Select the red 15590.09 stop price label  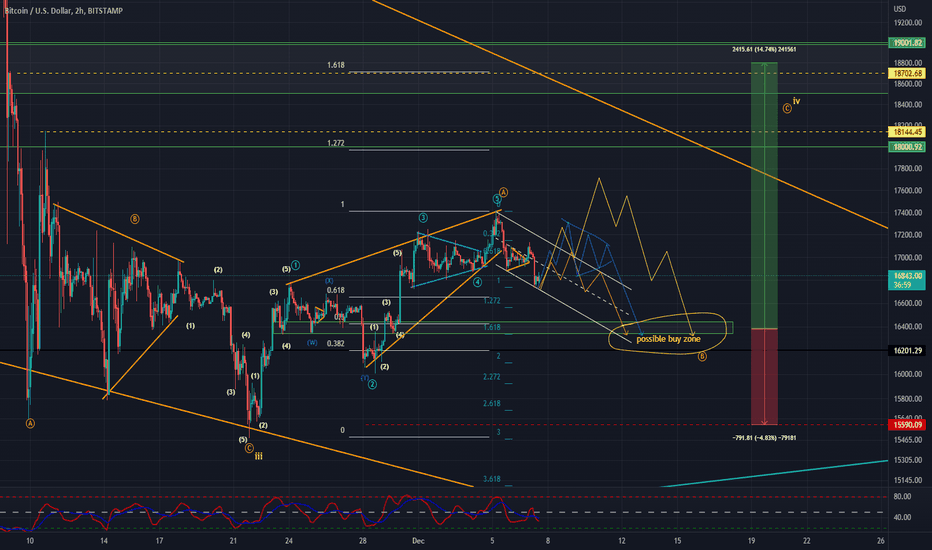[907, 425]
